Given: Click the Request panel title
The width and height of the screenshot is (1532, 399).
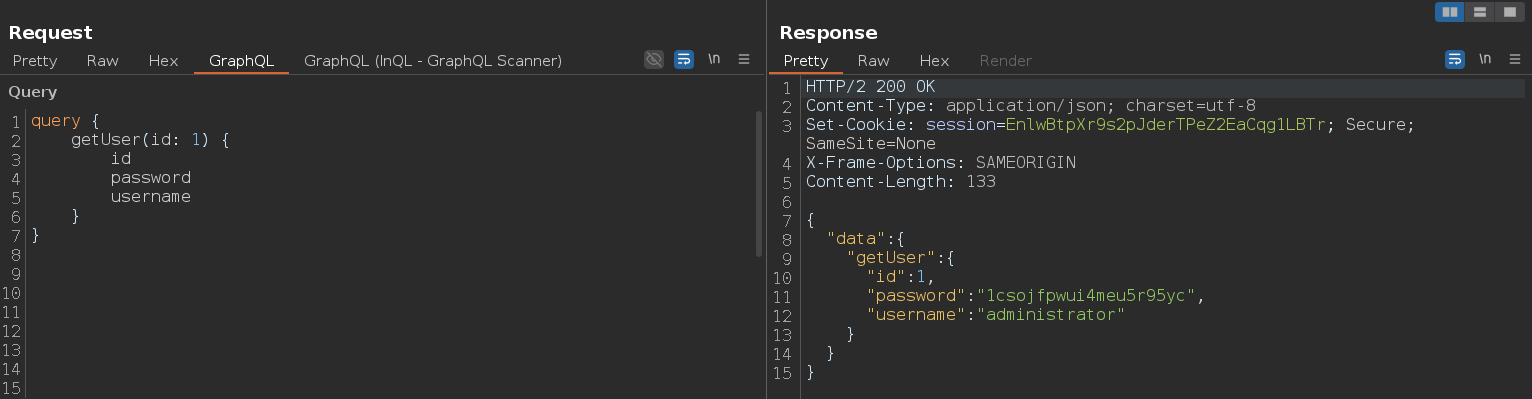Looking at the screenshot, I should coord(51,33).
